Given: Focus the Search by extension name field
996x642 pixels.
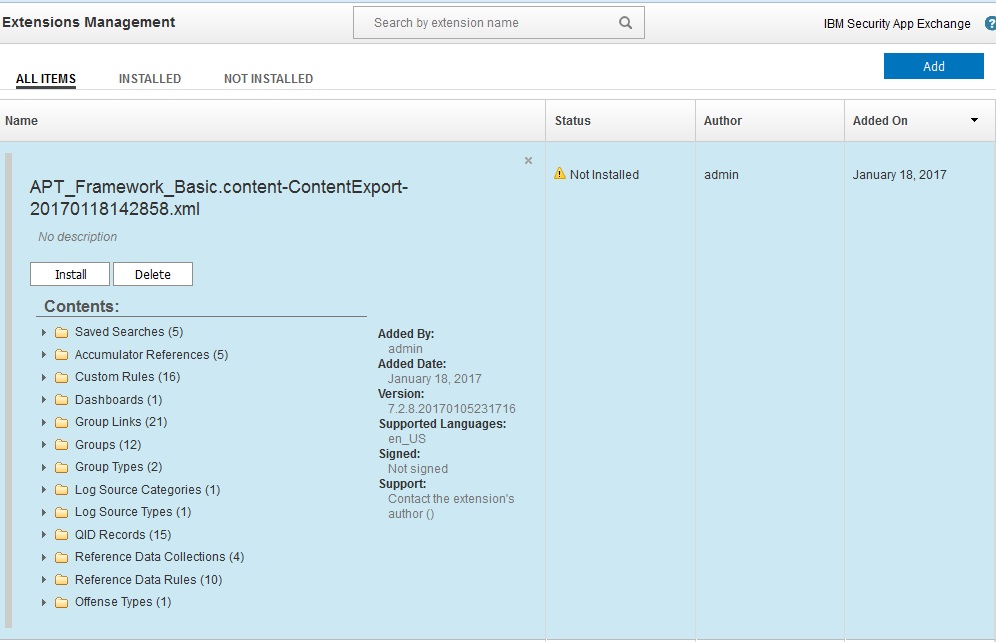Looking at the screenshot, I should (x=485, y=23).
